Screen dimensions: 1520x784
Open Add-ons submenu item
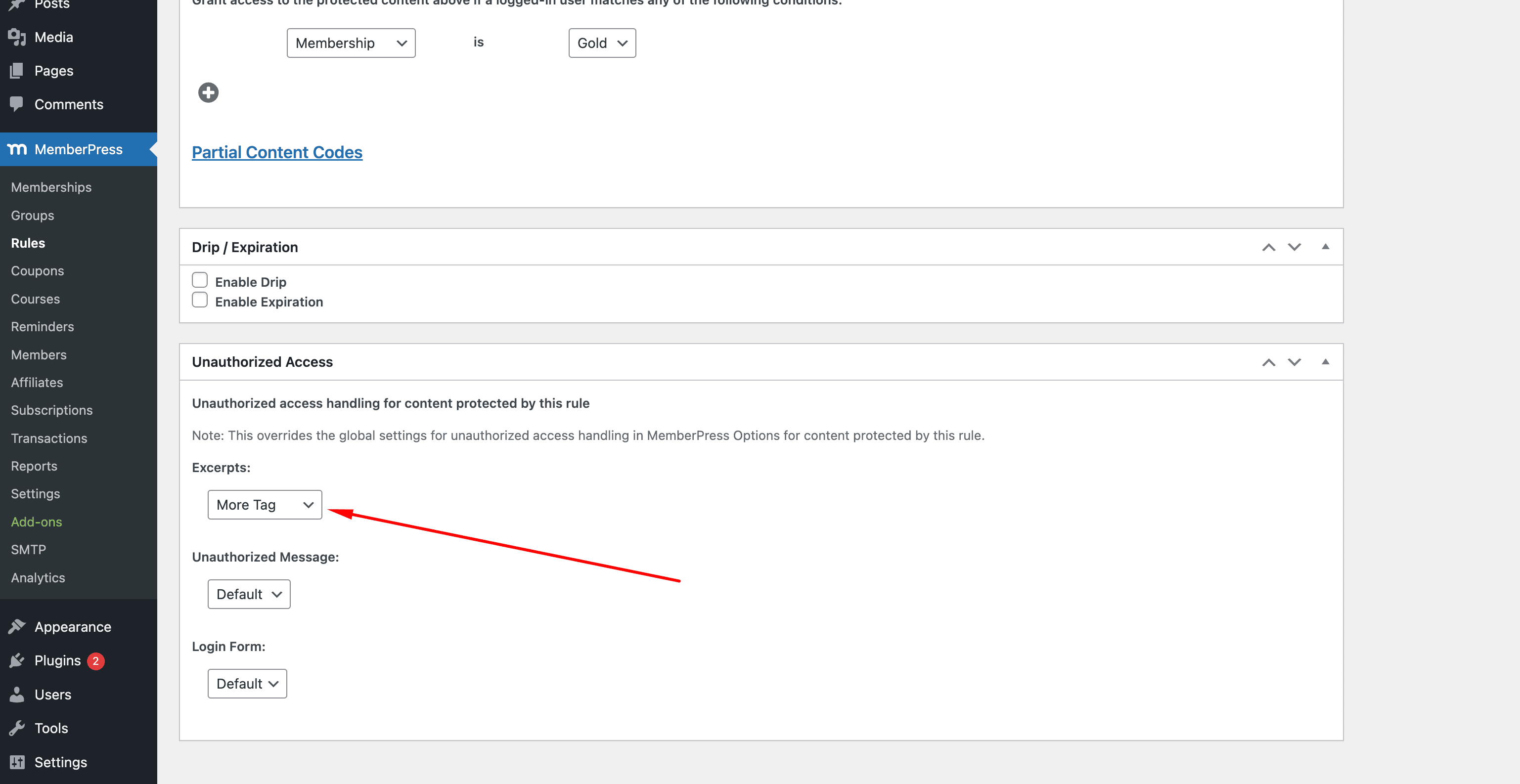(x=37, y=522)
